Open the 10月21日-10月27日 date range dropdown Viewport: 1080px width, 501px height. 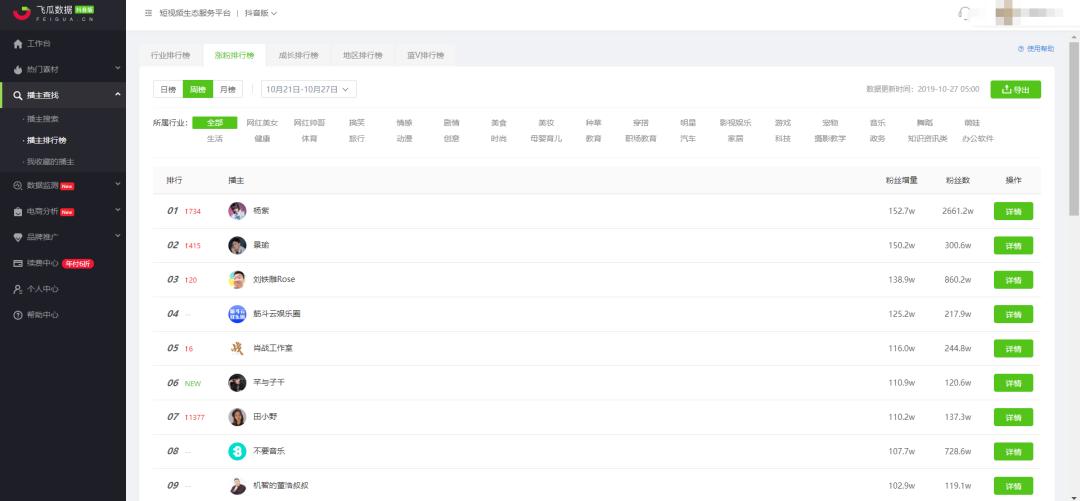coord(309,90)
